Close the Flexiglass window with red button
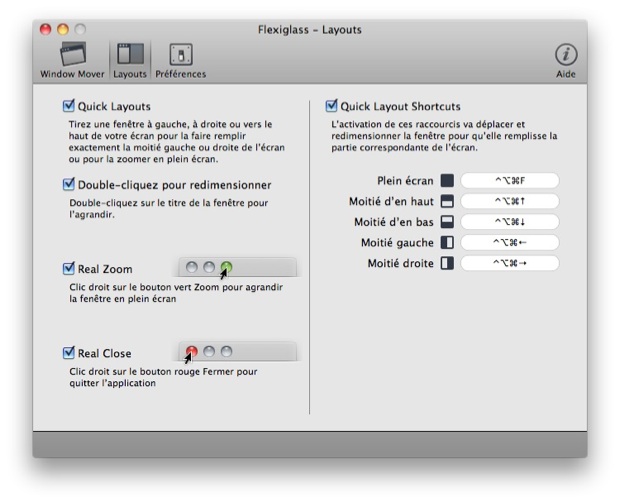The width and height of the screenshot is (620, 503). (x=45, y=29)
